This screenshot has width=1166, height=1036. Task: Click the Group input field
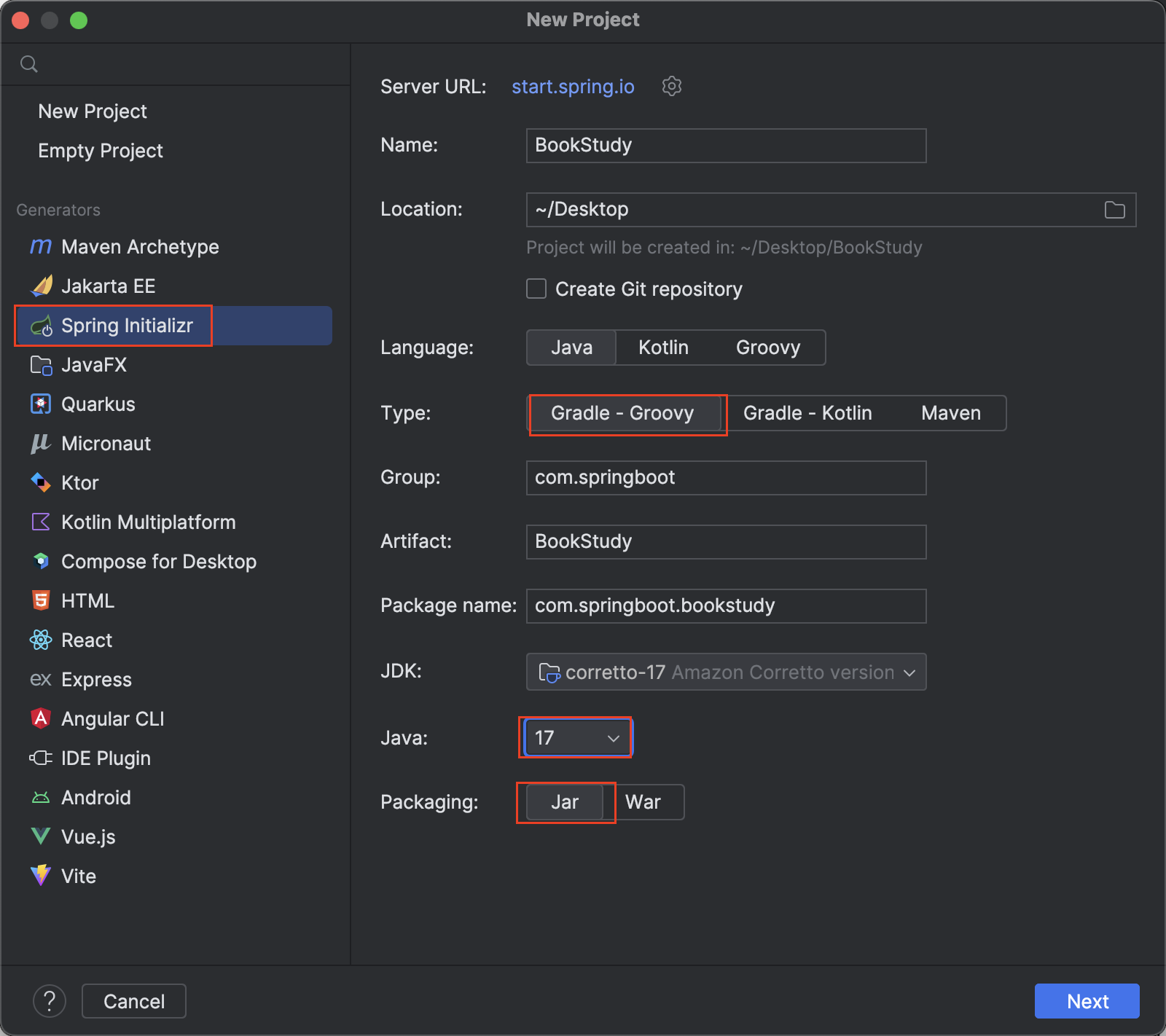pyautogui.click(x=726, y=478)
